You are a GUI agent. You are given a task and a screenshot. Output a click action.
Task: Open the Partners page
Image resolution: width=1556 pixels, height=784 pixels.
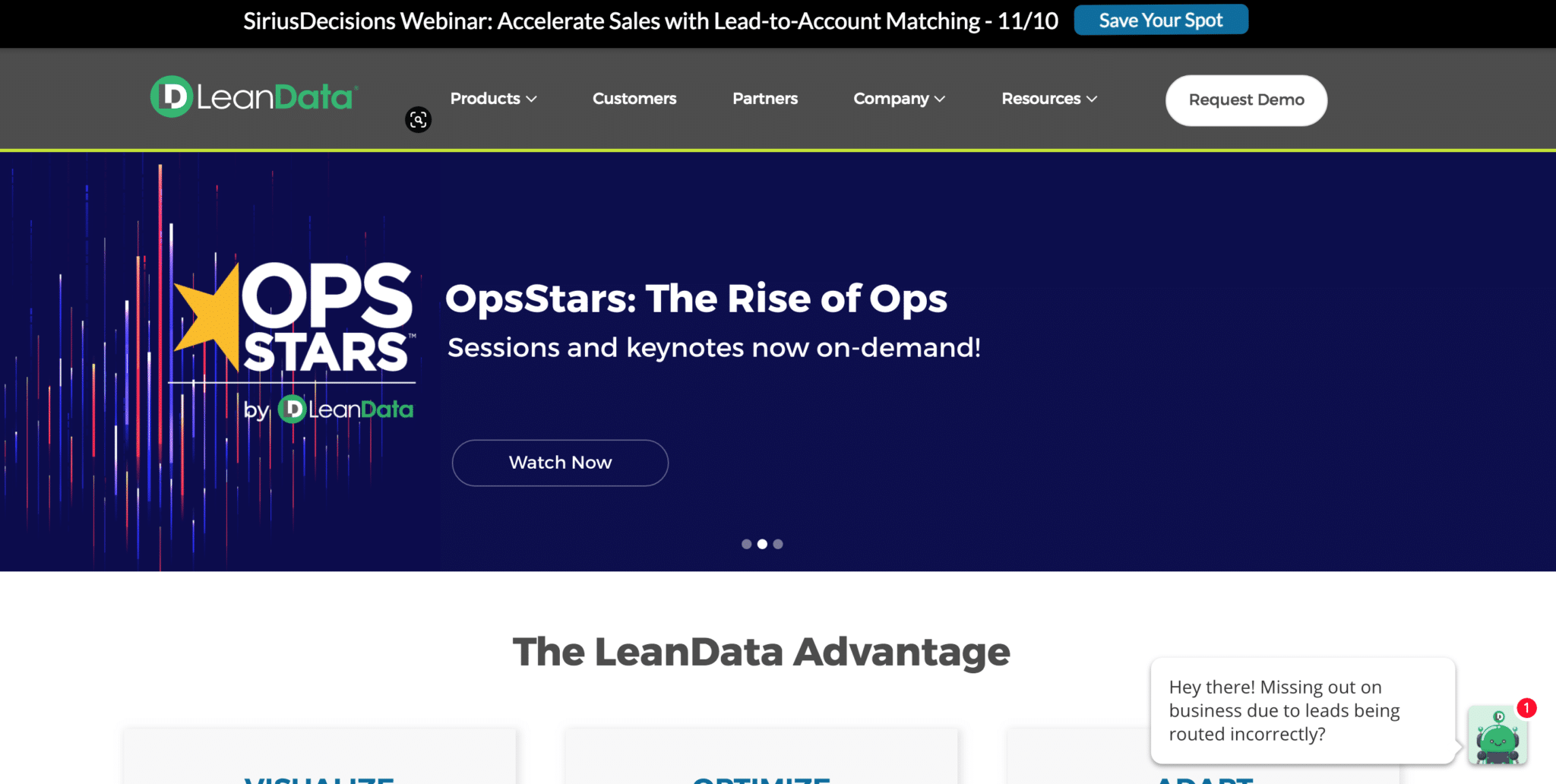tap(765, 99)
